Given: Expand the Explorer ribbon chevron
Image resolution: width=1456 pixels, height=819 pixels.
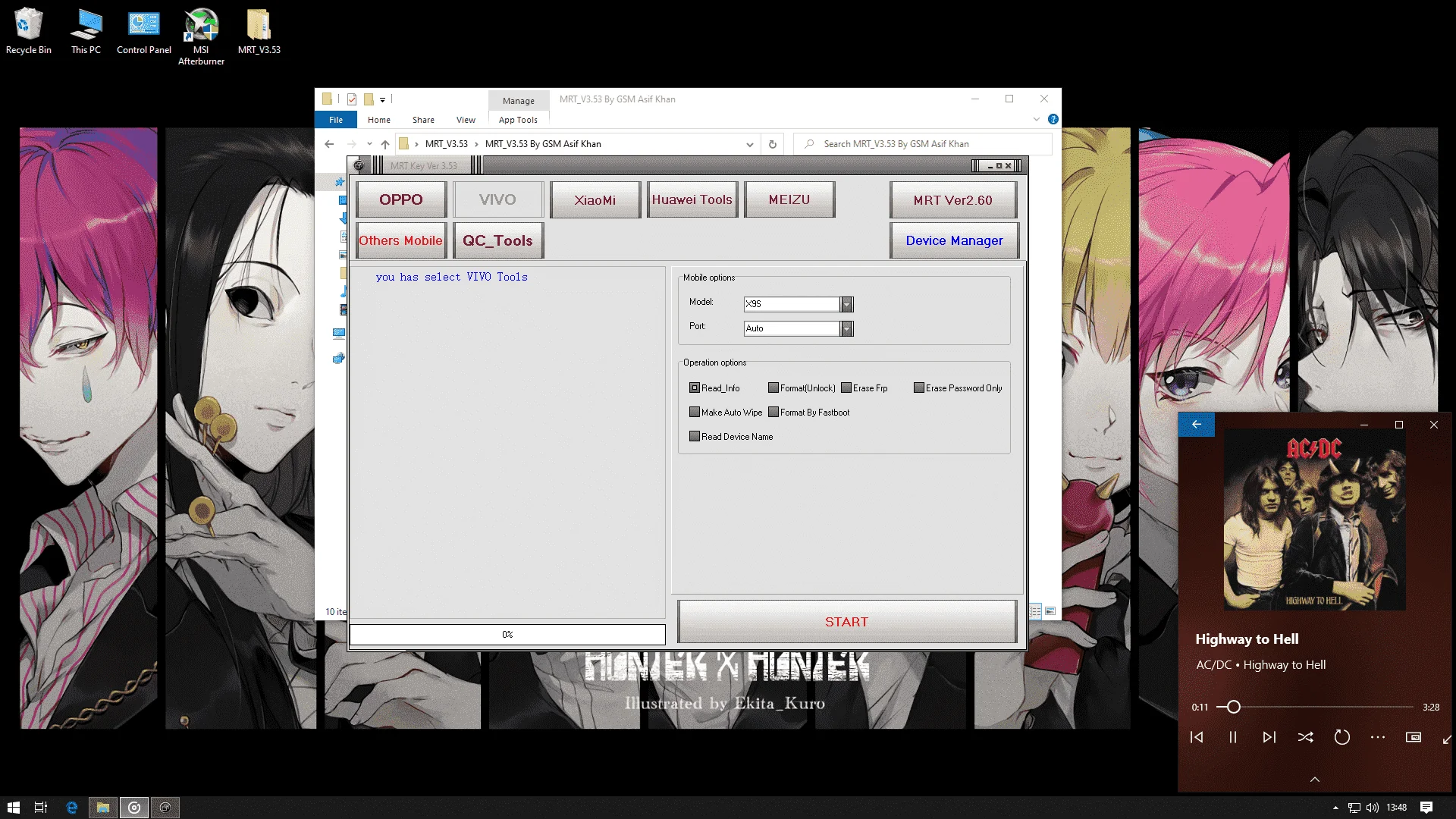Looking at the screenshot, I should tap(1037, 119).
